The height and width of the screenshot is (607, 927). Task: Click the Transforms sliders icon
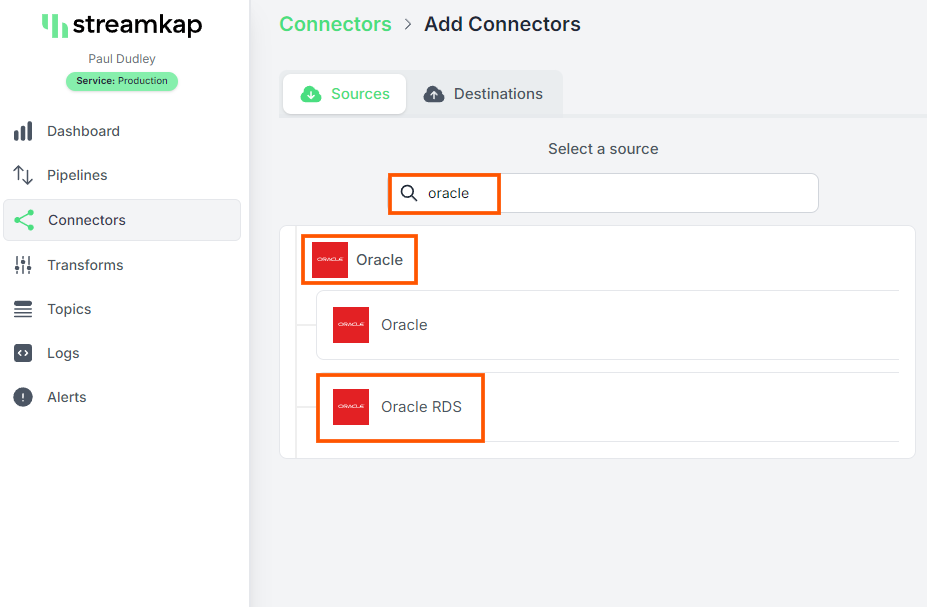tap(23, 265)
